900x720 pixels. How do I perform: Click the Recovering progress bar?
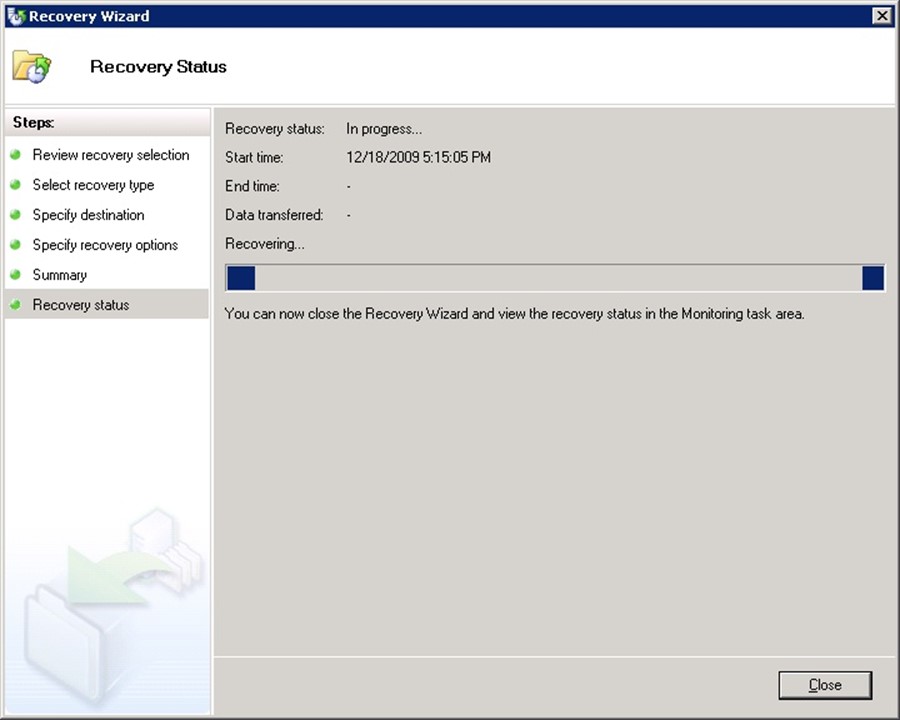554,278
